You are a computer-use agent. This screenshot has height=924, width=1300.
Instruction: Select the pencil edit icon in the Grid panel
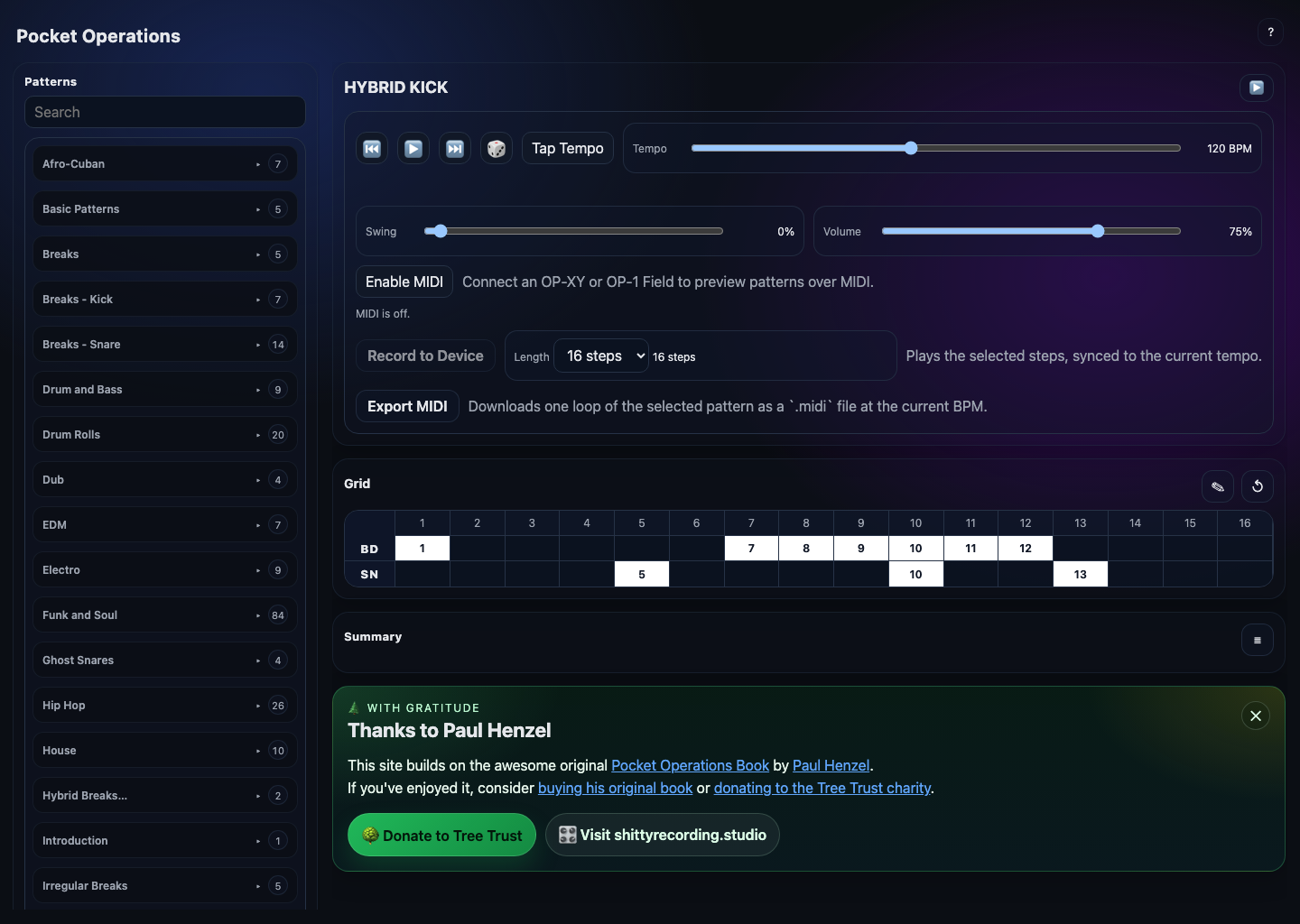pyautogui.click(x=1217, y=486)
